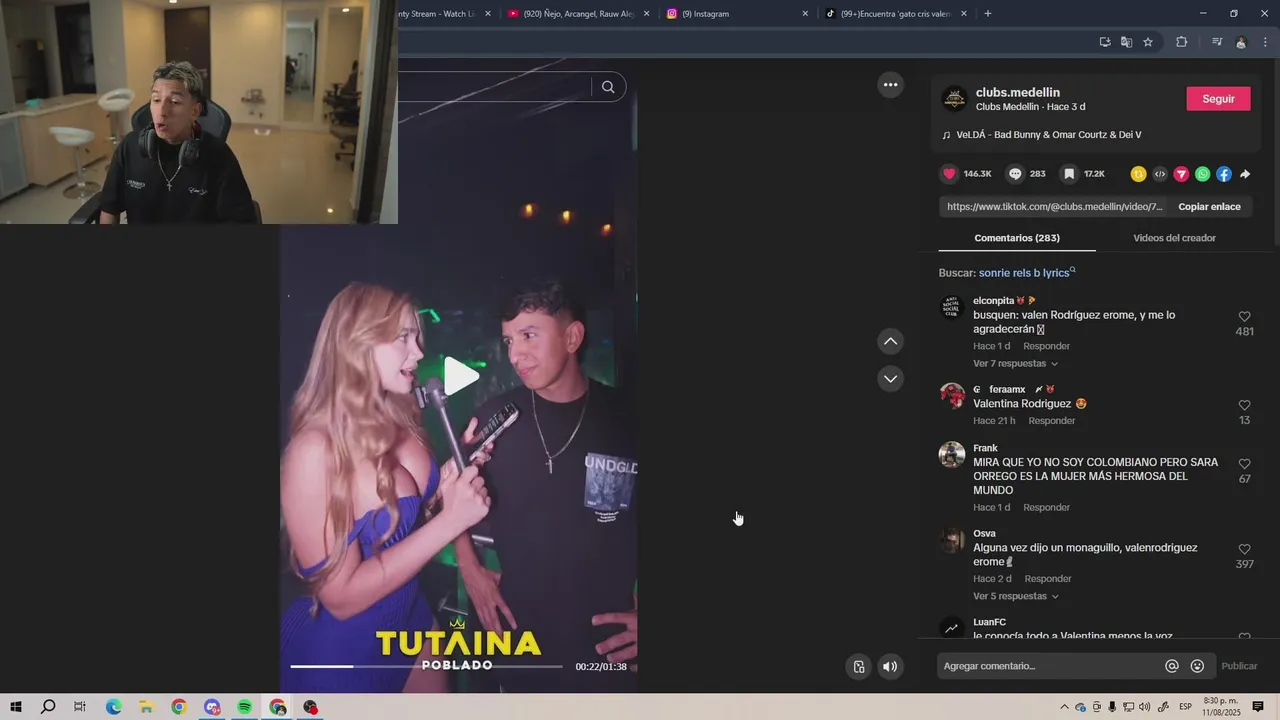Reply to feraamx's comment
This screenshot has width=1280, height=720.
click(x=1051, y=421)
